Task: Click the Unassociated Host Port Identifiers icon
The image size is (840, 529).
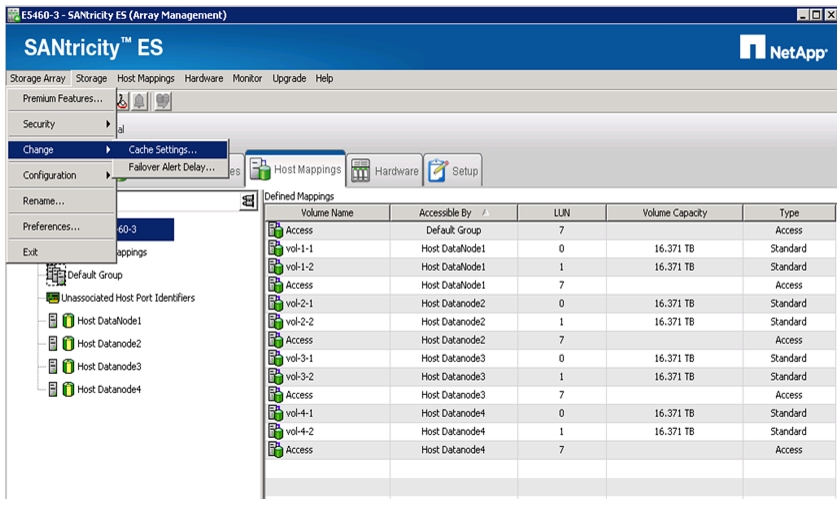Action: pyautogui.click(x=52, y=297)
